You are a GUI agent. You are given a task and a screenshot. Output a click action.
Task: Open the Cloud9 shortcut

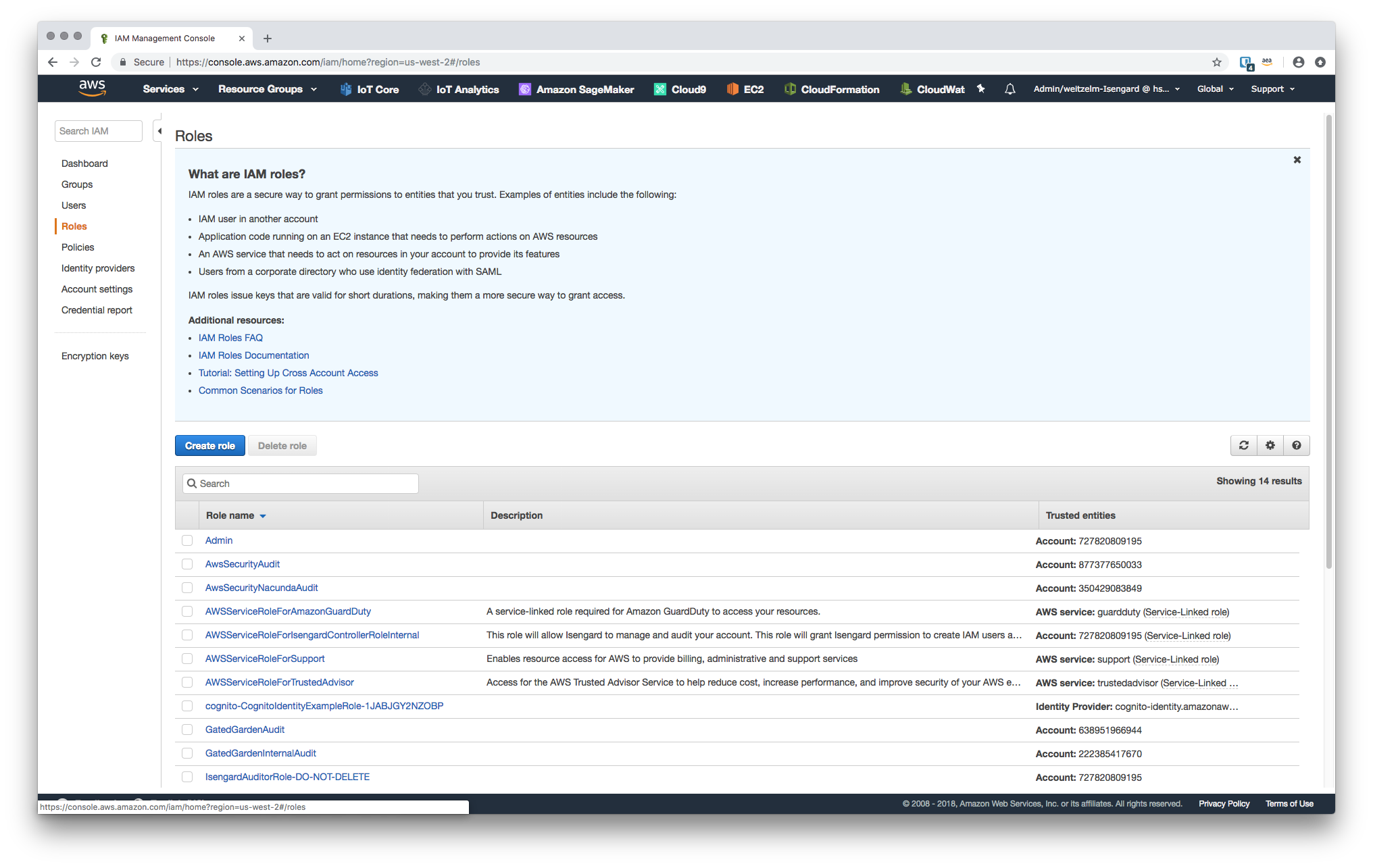(680, 89)
